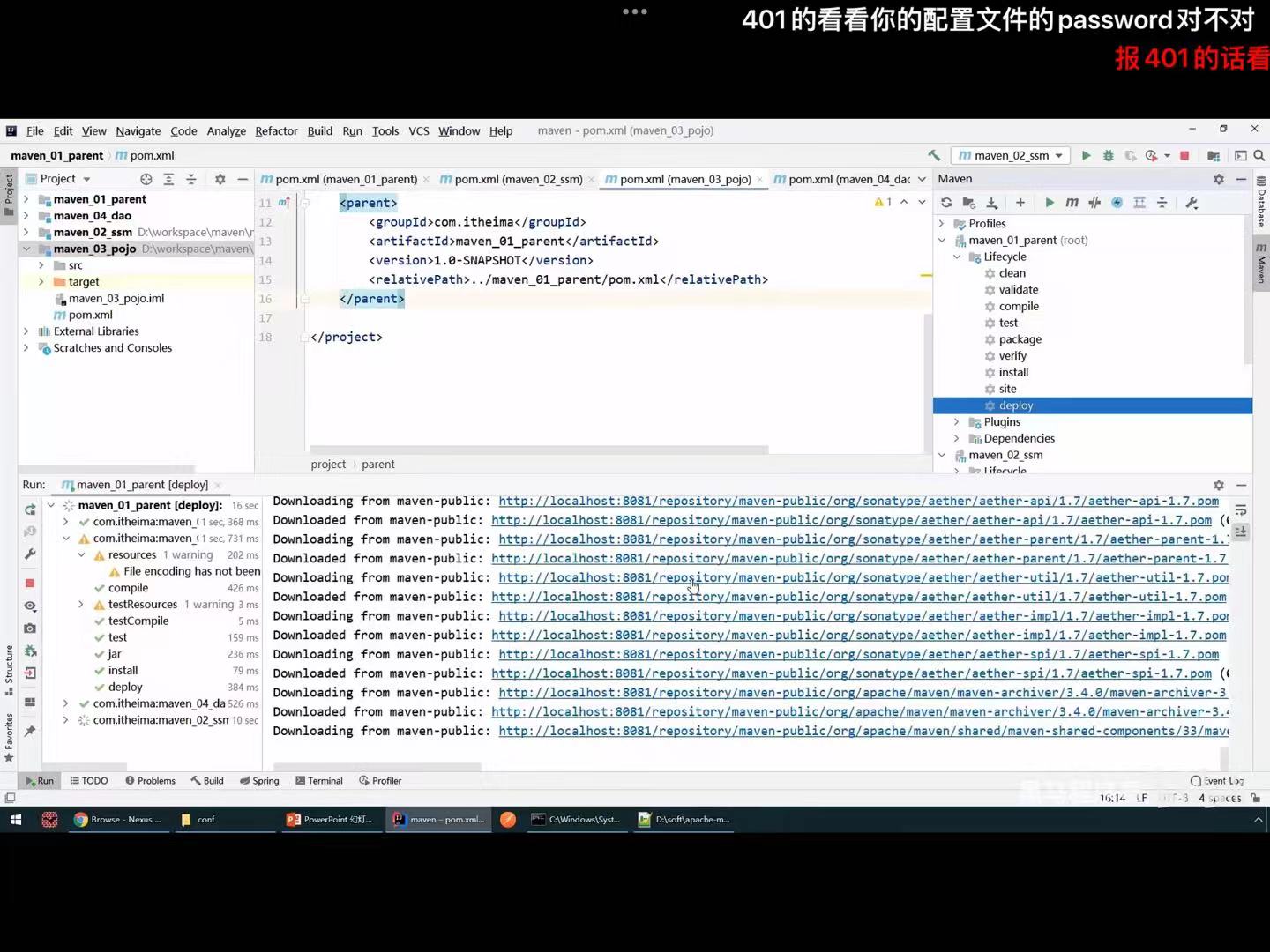1270x952 pixels.
Task: Open the Spring tool window
Action: point(259,781)
